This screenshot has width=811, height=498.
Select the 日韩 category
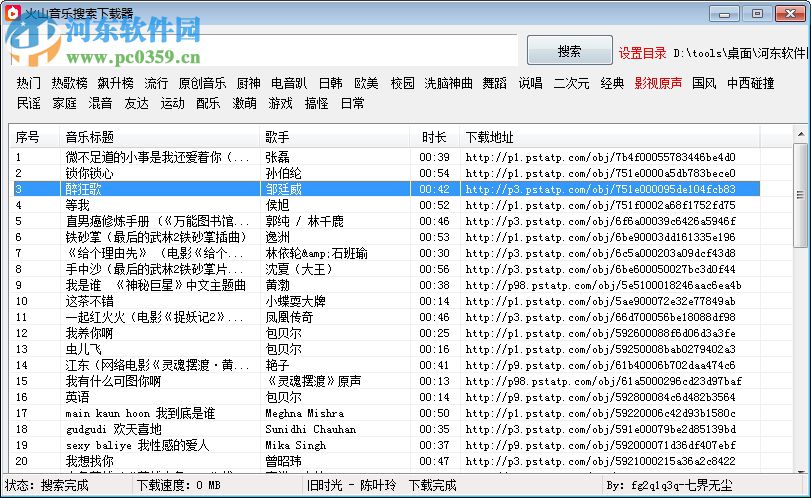[331, 83]
